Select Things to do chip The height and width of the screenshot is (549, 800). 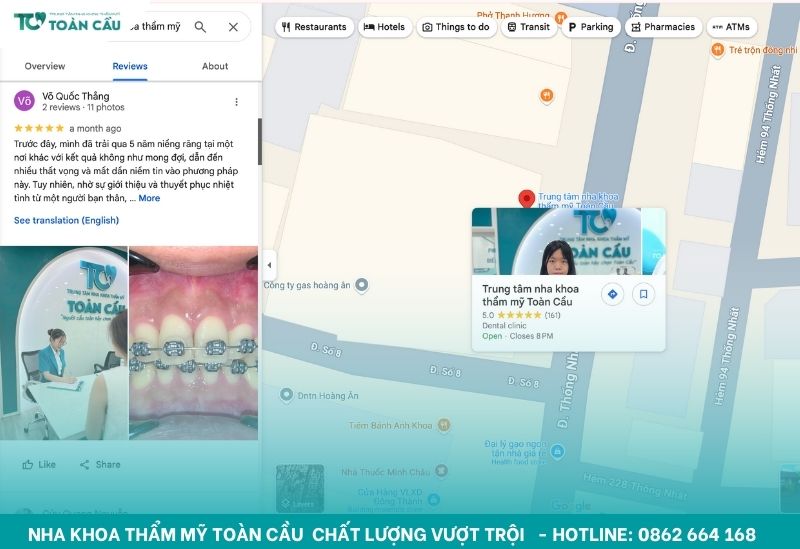coord(456,27)
